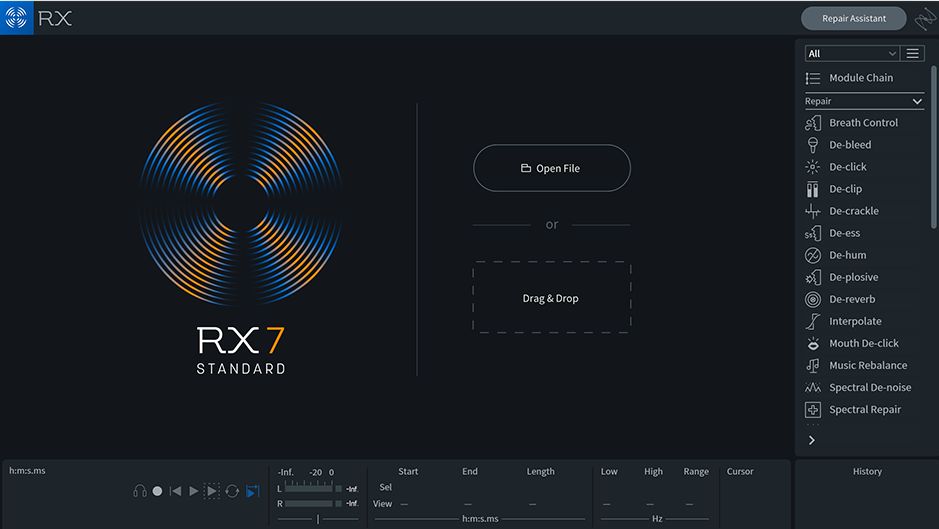Click the View row label
The height and width of the screenshot is (529, 939).
tap(383, 504)
